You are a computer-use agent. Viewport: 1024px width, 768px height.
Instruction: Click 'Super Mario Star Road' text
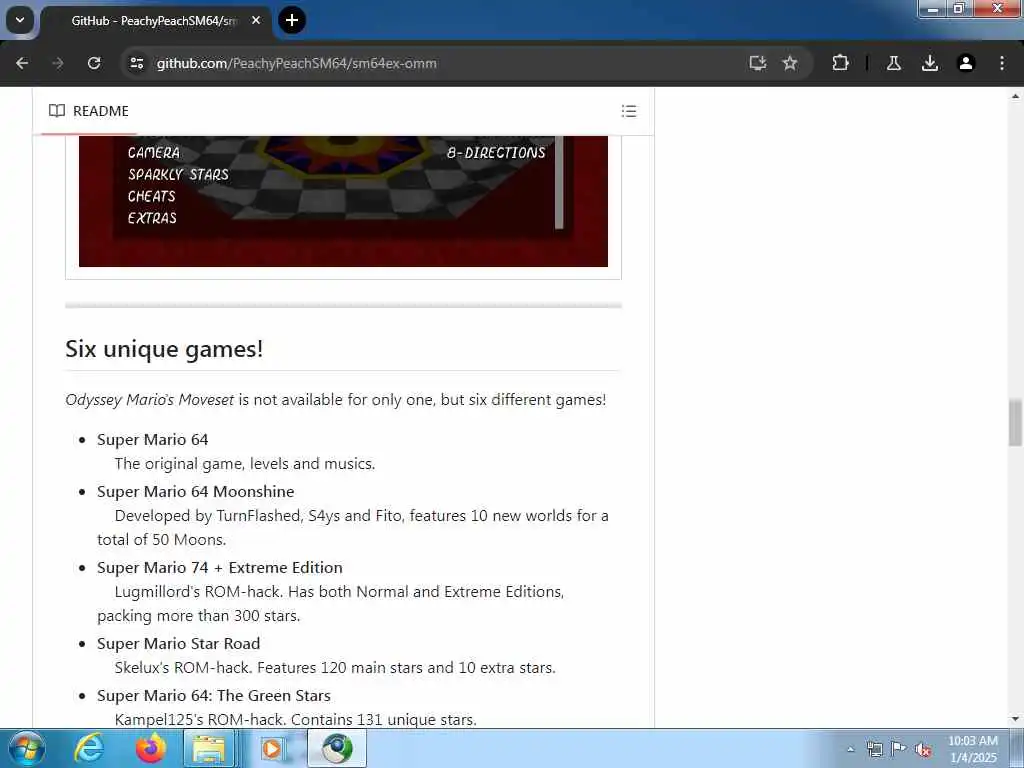(x=179, y=643)
